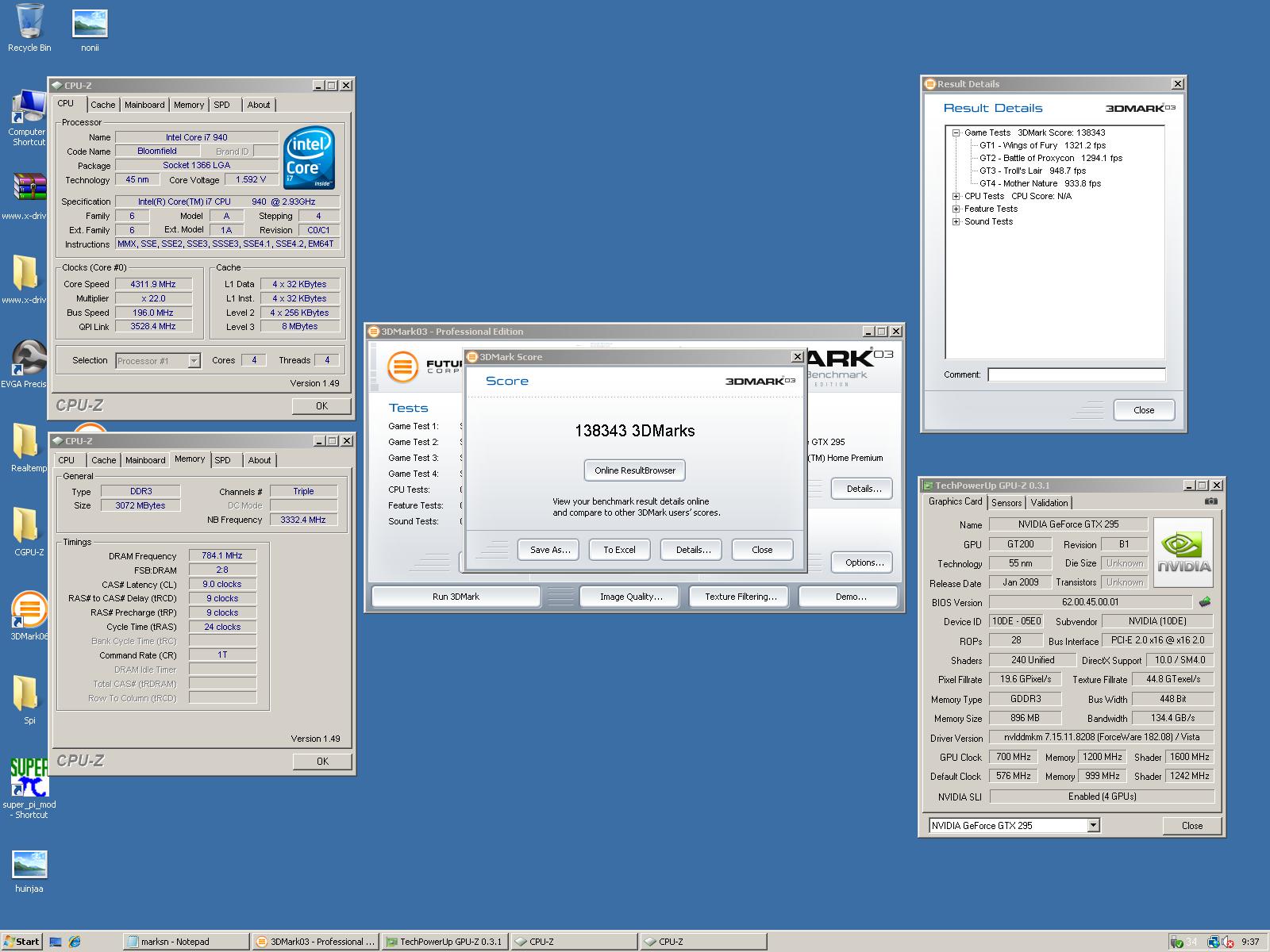Click the Comment field in Result Details

click(1076, 374)
